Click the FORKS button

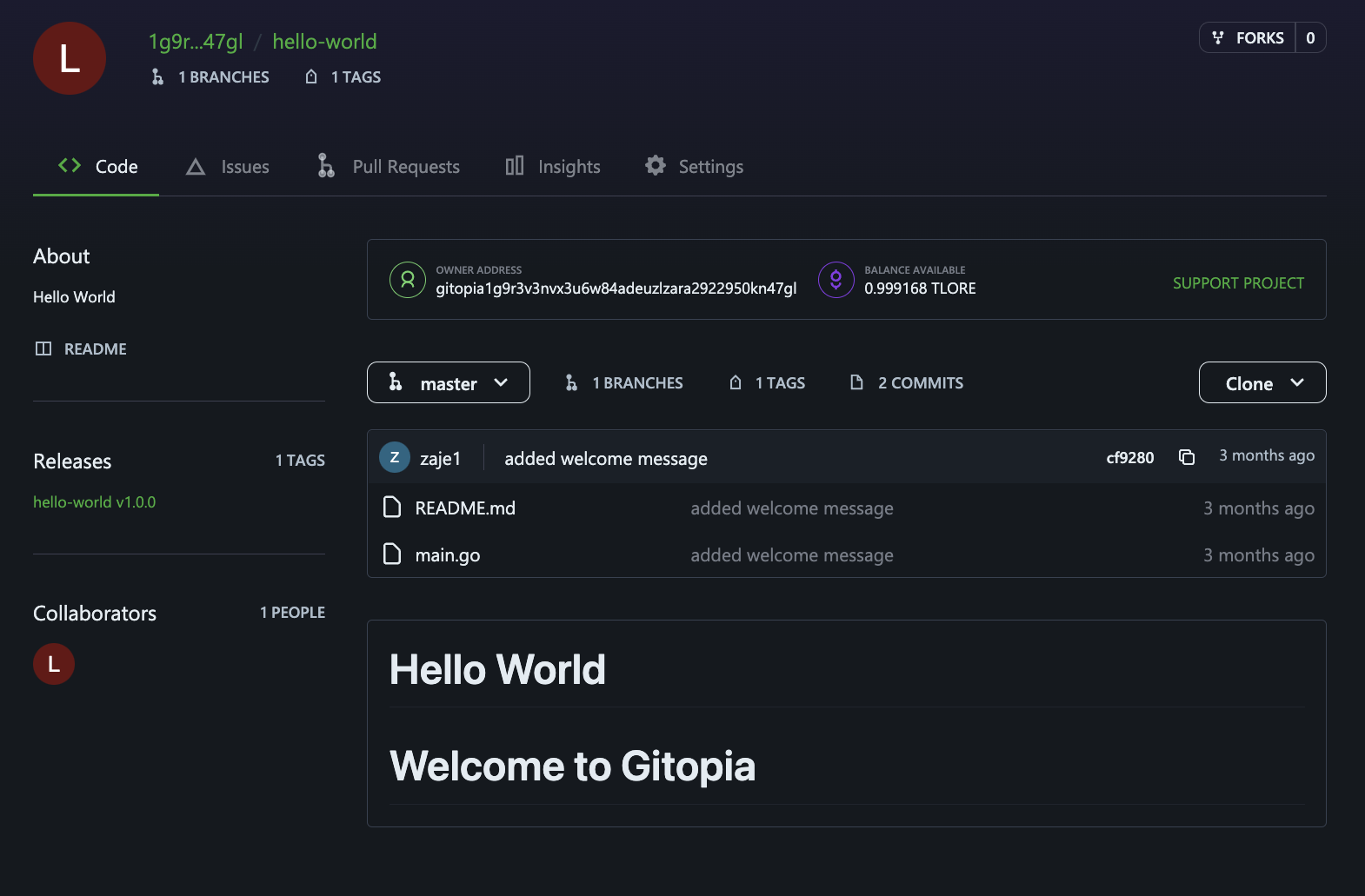tap(1248, 37)
